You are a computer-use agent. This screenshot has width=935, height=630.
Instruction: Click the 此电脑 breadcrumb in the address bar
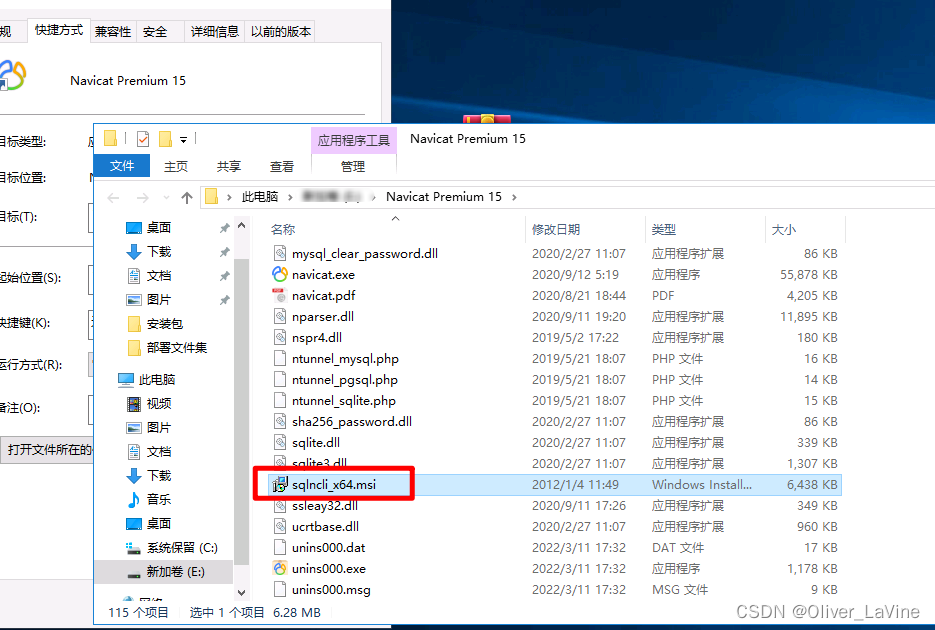260,197
